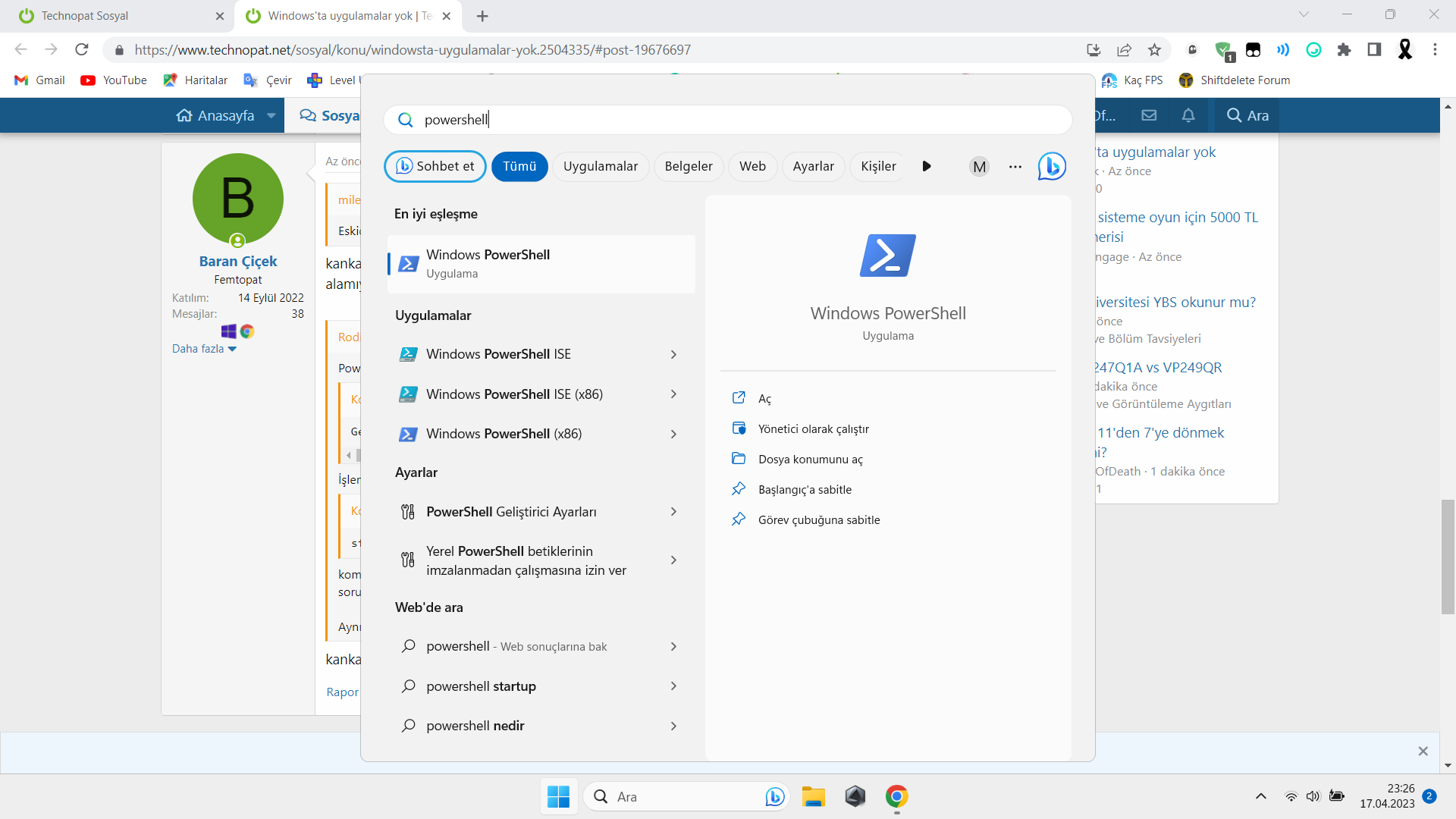Show more filters with arrow button
This screenshot has height=819, width=1456.
click(x=926, y=166)
